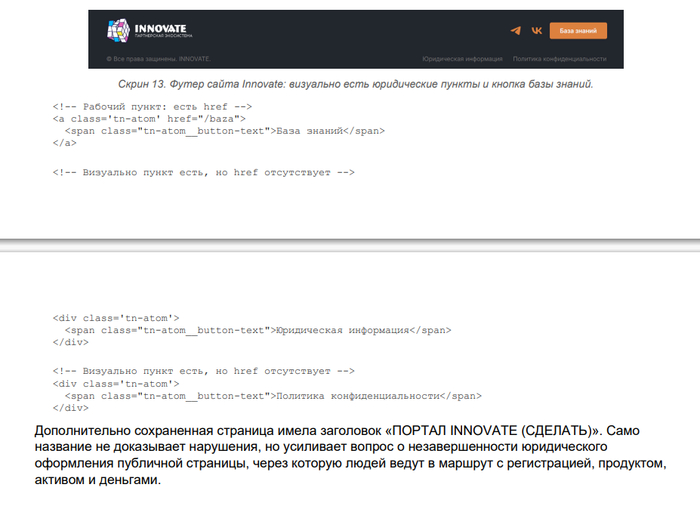
Task: Click the span code line containing «Политика конфиденциальности»
Action: (x=273, y=396)
